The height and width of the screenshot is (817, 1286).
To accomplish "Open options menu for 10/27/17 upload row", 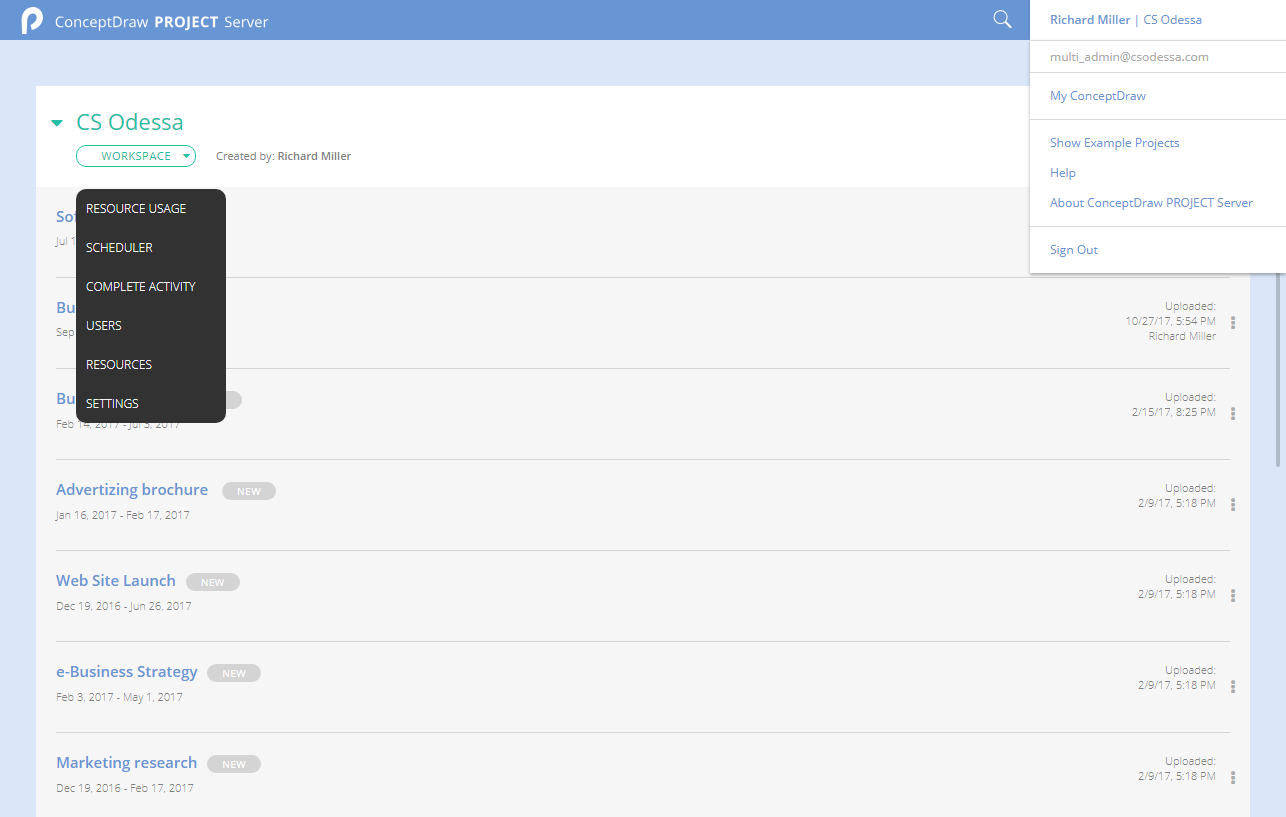I will tap(1233, 322).
